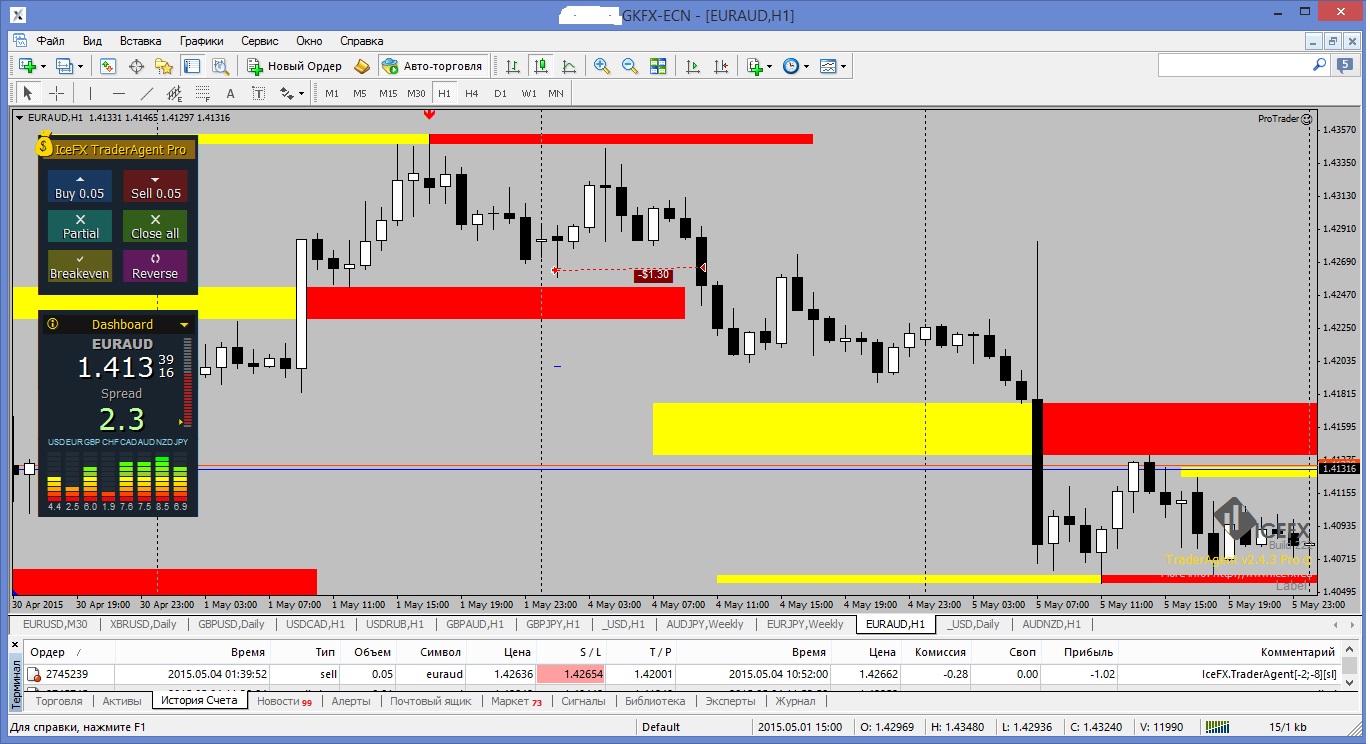
Task: Select the crosshair tool
Action: click(x=57, y=93)
